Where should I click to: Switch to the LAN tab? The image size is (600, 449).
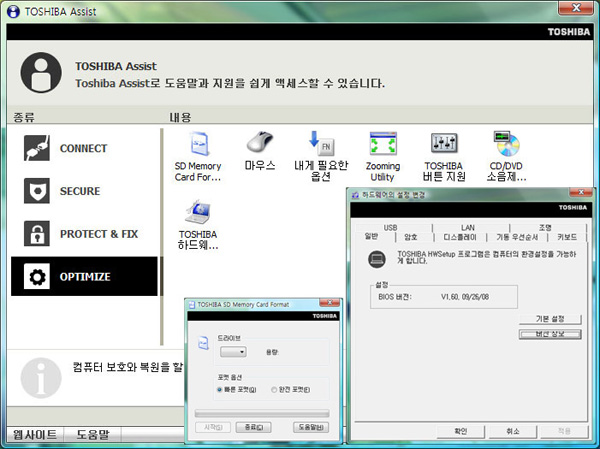point(468,227)
